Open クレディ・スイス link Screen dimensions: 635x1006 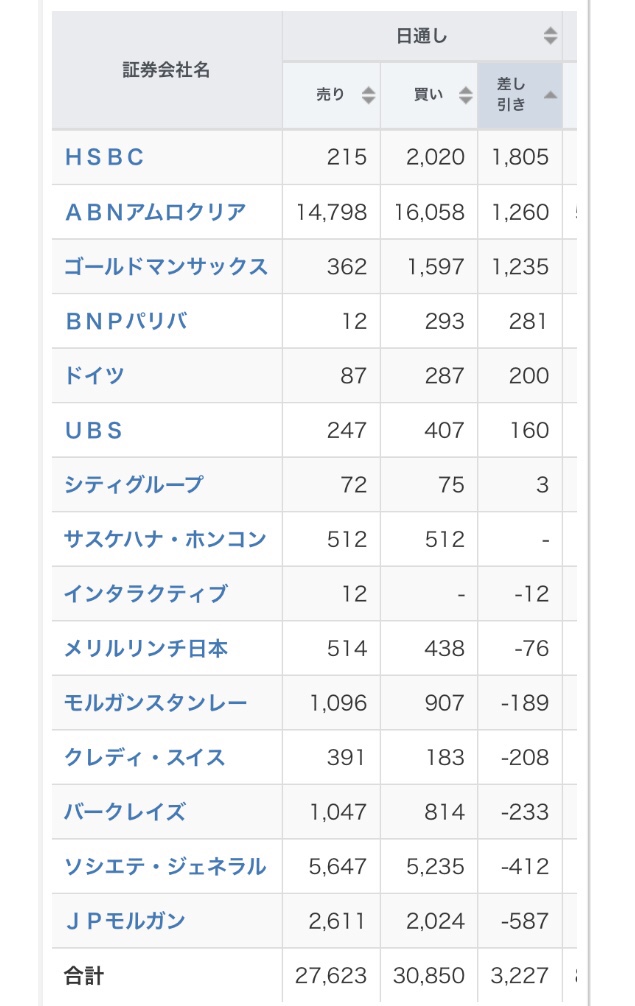[145, 757]
